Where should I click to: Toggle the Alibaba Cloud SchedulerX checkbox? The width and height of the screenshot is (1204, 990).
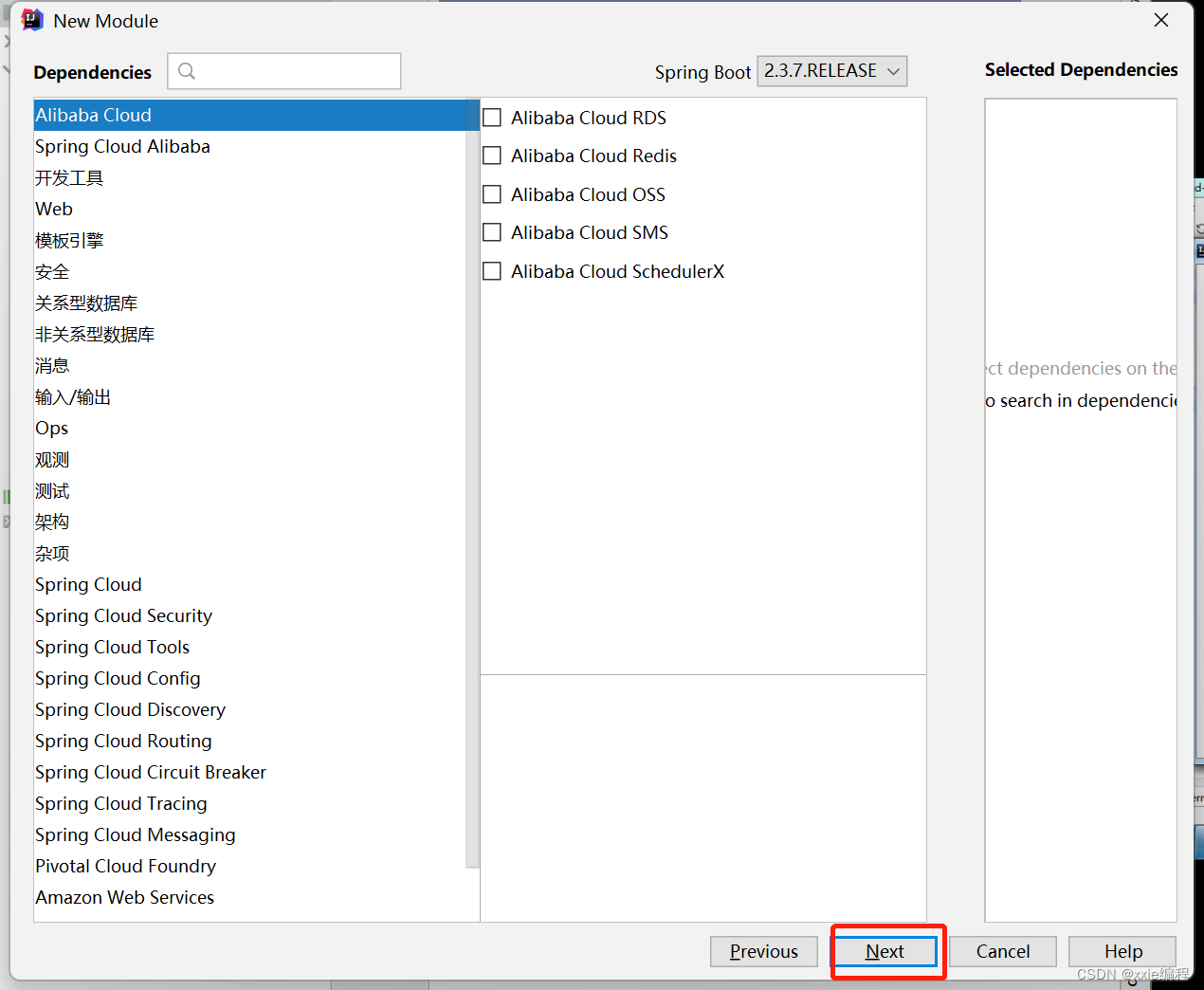tap(492, 271)
